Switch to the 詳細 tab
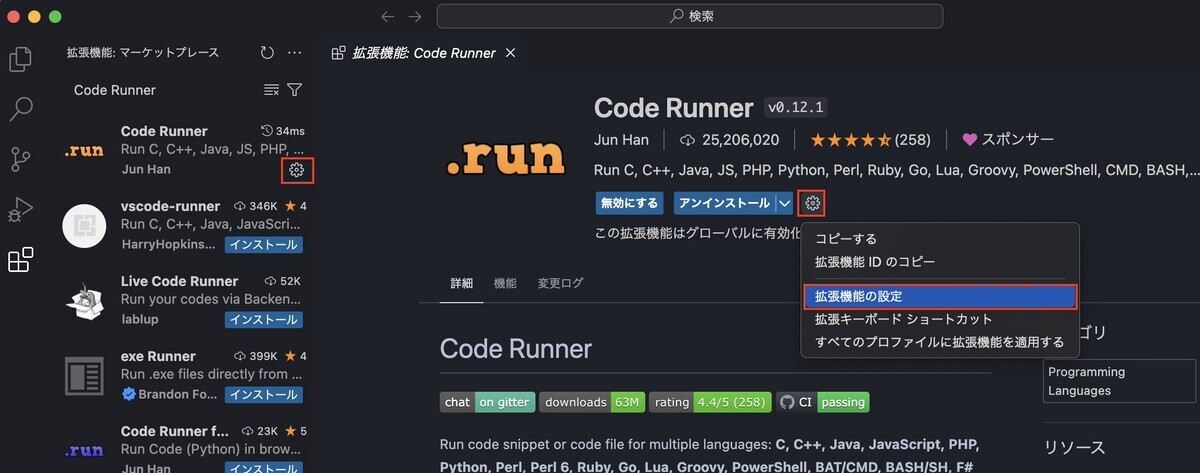The image size is (1200, 473). coord(461,284)
